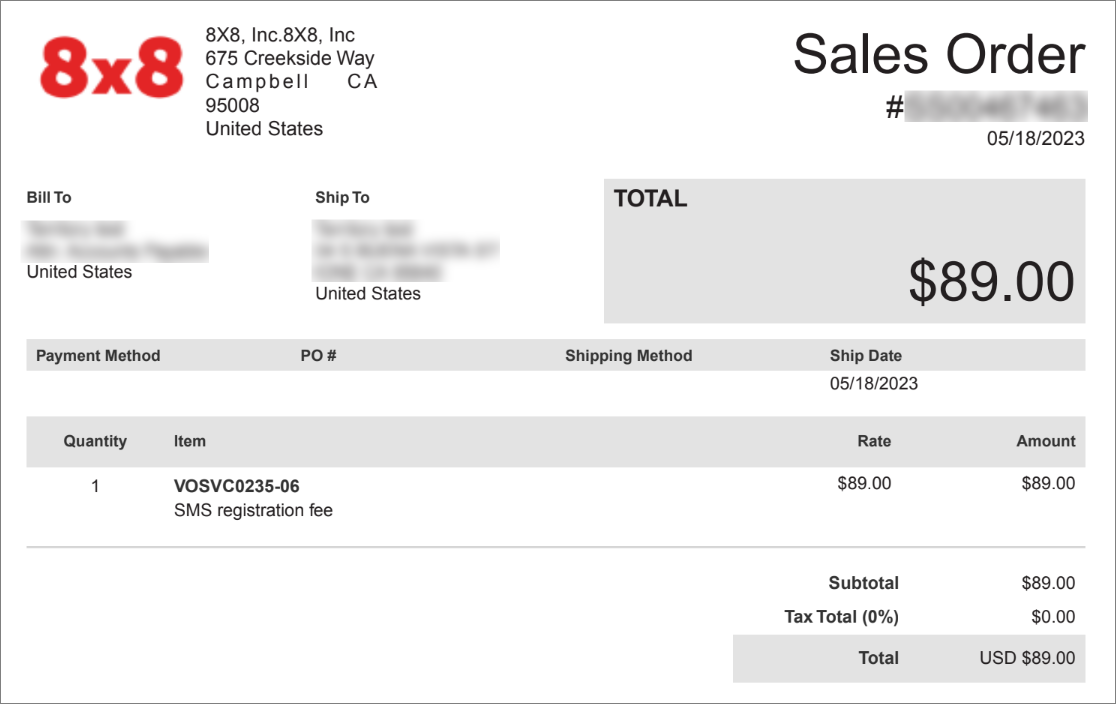Click the Quantity column header
Viewport: 1116px width, 704px height.
click(x=95, y=441)
